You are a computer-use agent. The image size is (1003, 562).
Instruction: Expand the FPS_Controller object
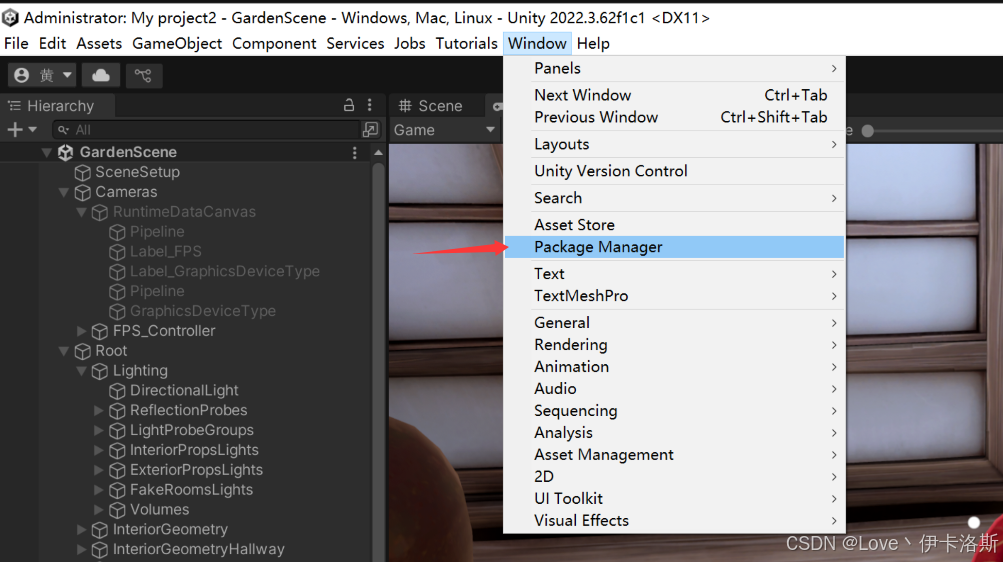[81, 331]
